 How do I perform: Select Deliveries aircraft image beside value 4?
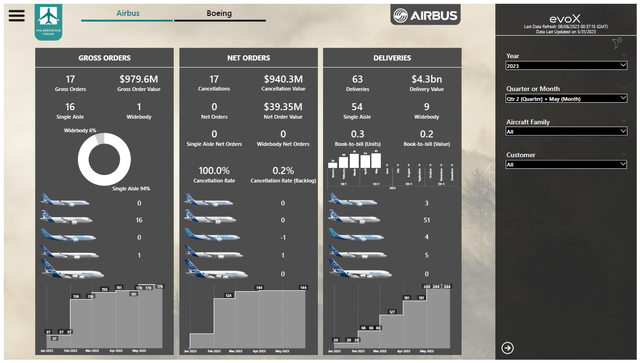point(356,235)
